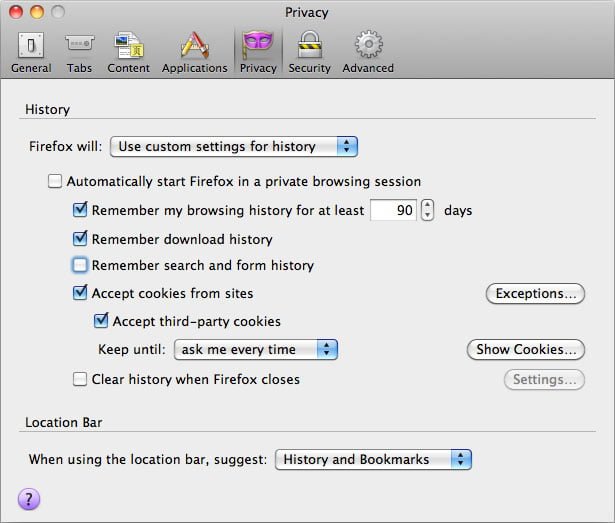
Task: Open the Advanced gear pane
Action: 368,51
